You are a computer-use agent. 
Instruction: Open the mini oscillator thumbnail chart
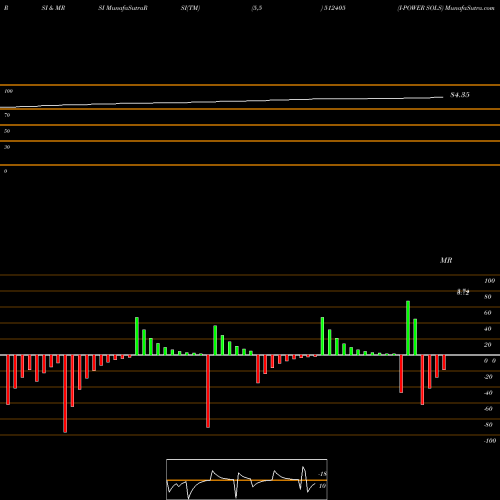(x=247, y=479)
